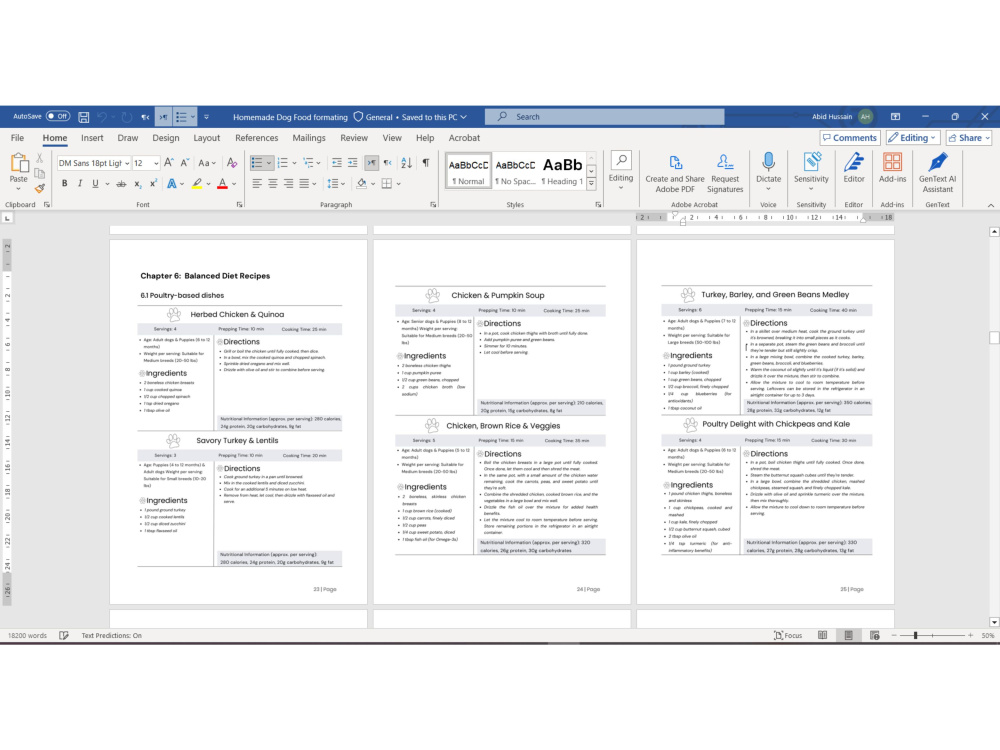Toggle underline formatting
This screenshot has height=750, width=1000.
pyautogui.click(x=95, y=184)
